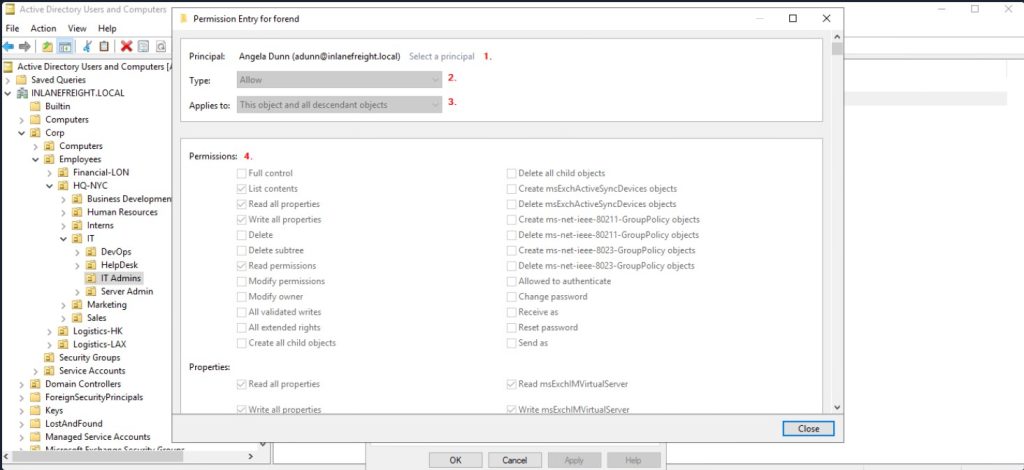The height and width of the screenshot is (470, 1024).
Task: Click the Help button in the back dialog
Action: [x=633, y=460]
